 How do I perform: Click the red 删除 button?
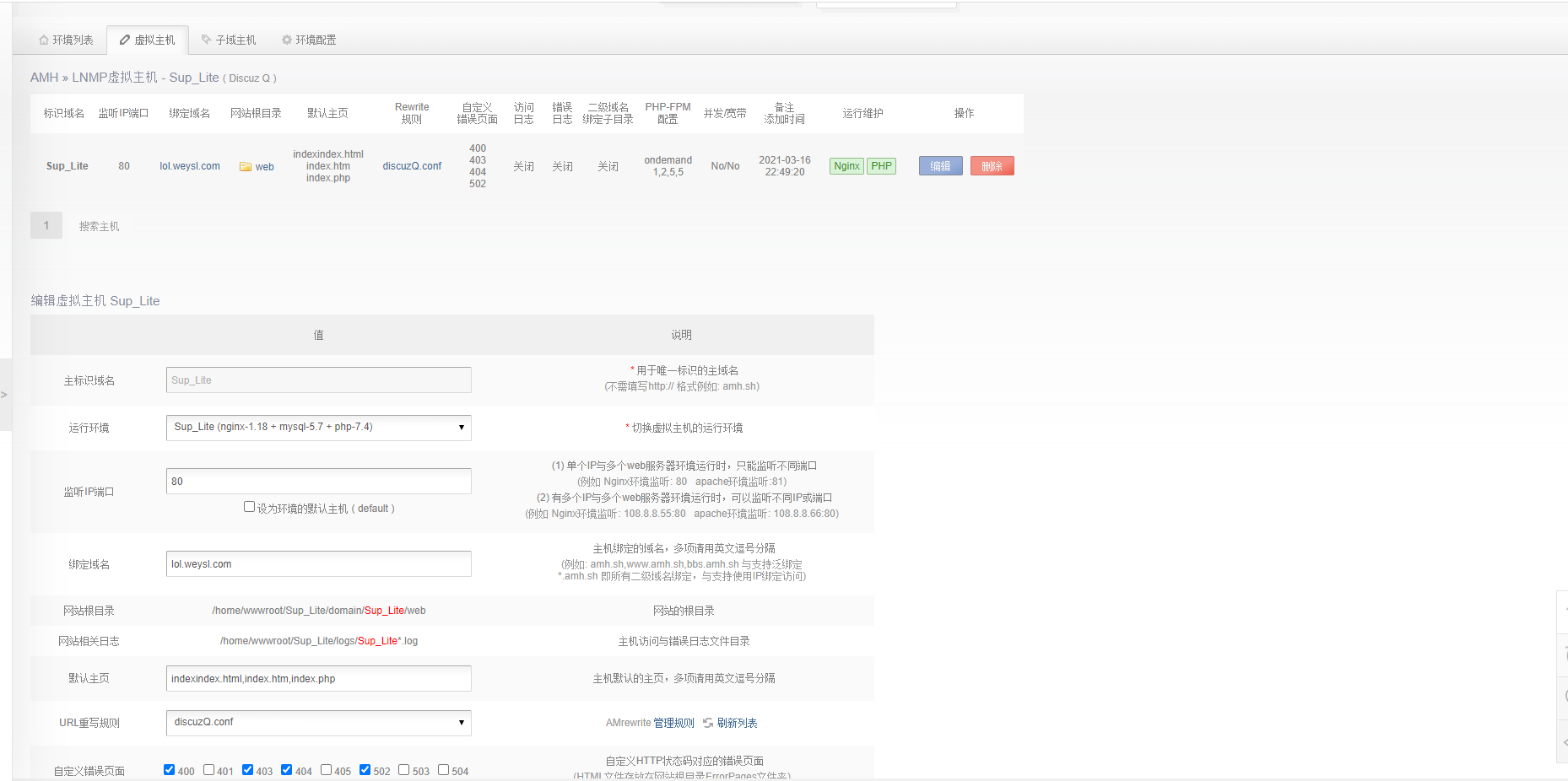(x=992, y=166)
